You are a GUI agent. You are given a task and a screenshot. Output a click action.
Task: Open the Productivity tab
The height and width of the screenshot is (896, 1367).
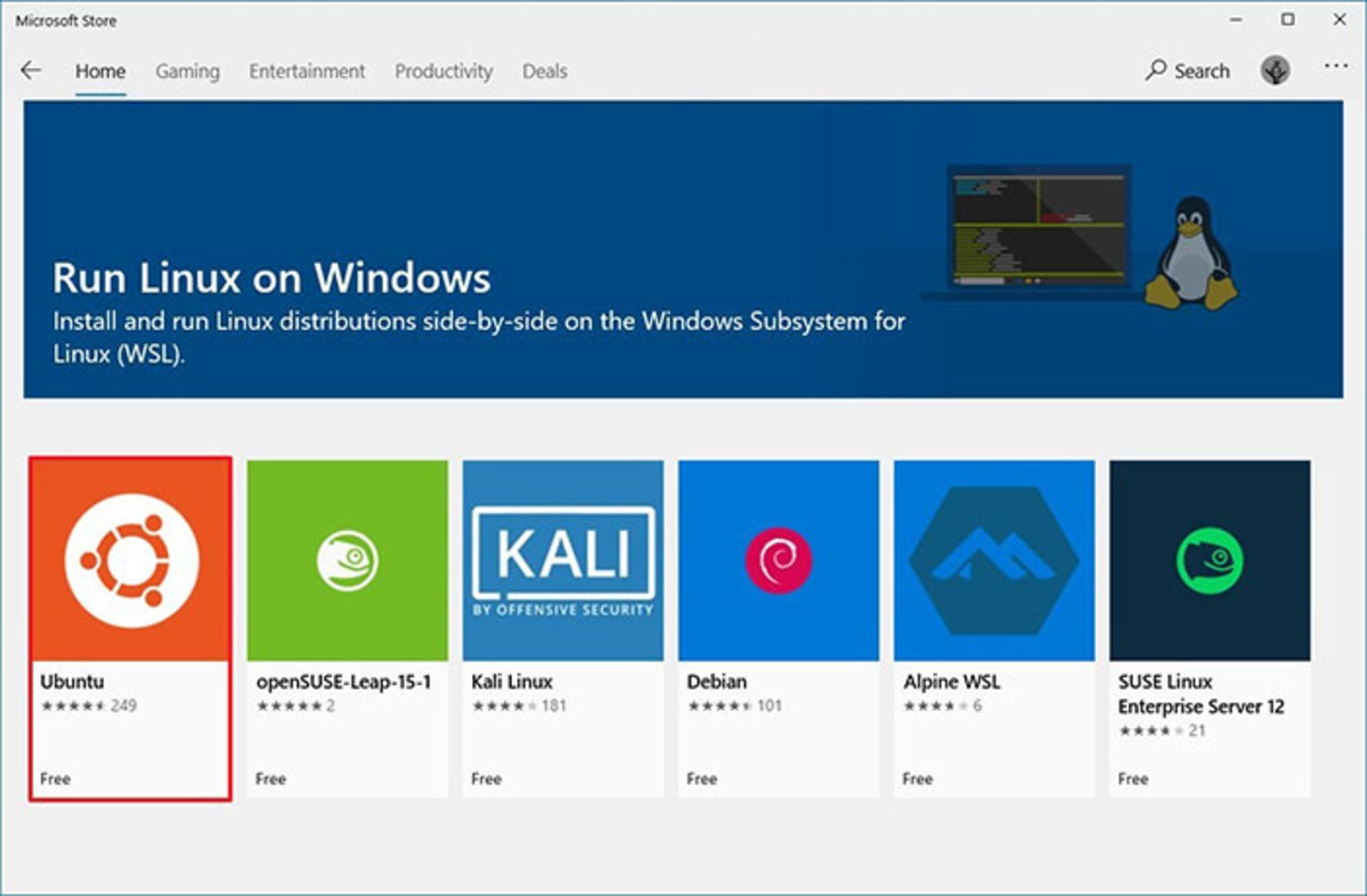click(444, 71)
